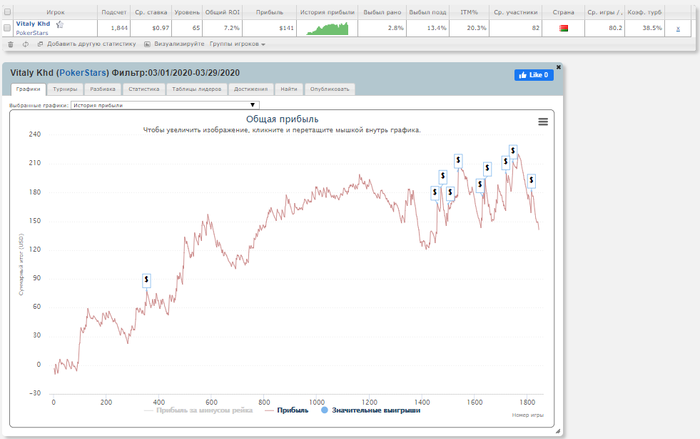Open the 'Разбивка' tab
The image size is (700, 439).
pyautogui.click(x=103, y=89)
